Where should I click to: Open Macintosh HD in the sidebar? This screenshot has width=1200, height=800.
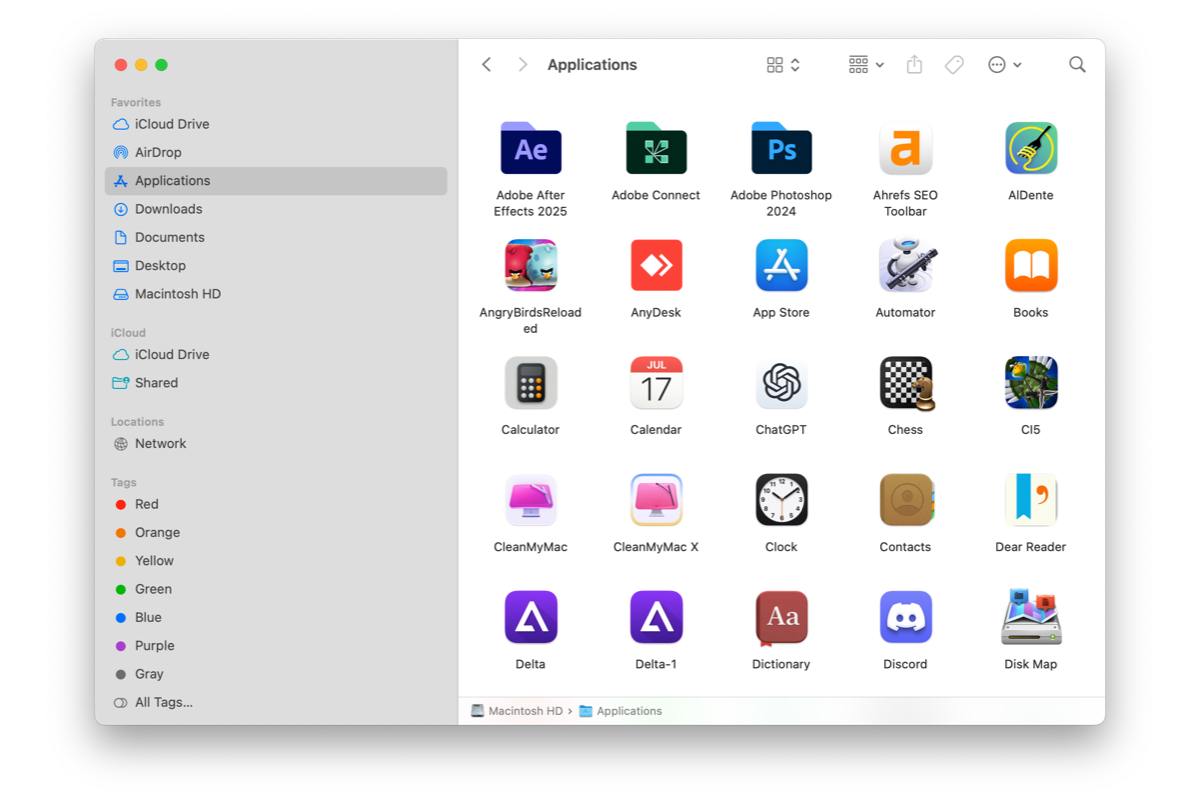tap(276, 294)
